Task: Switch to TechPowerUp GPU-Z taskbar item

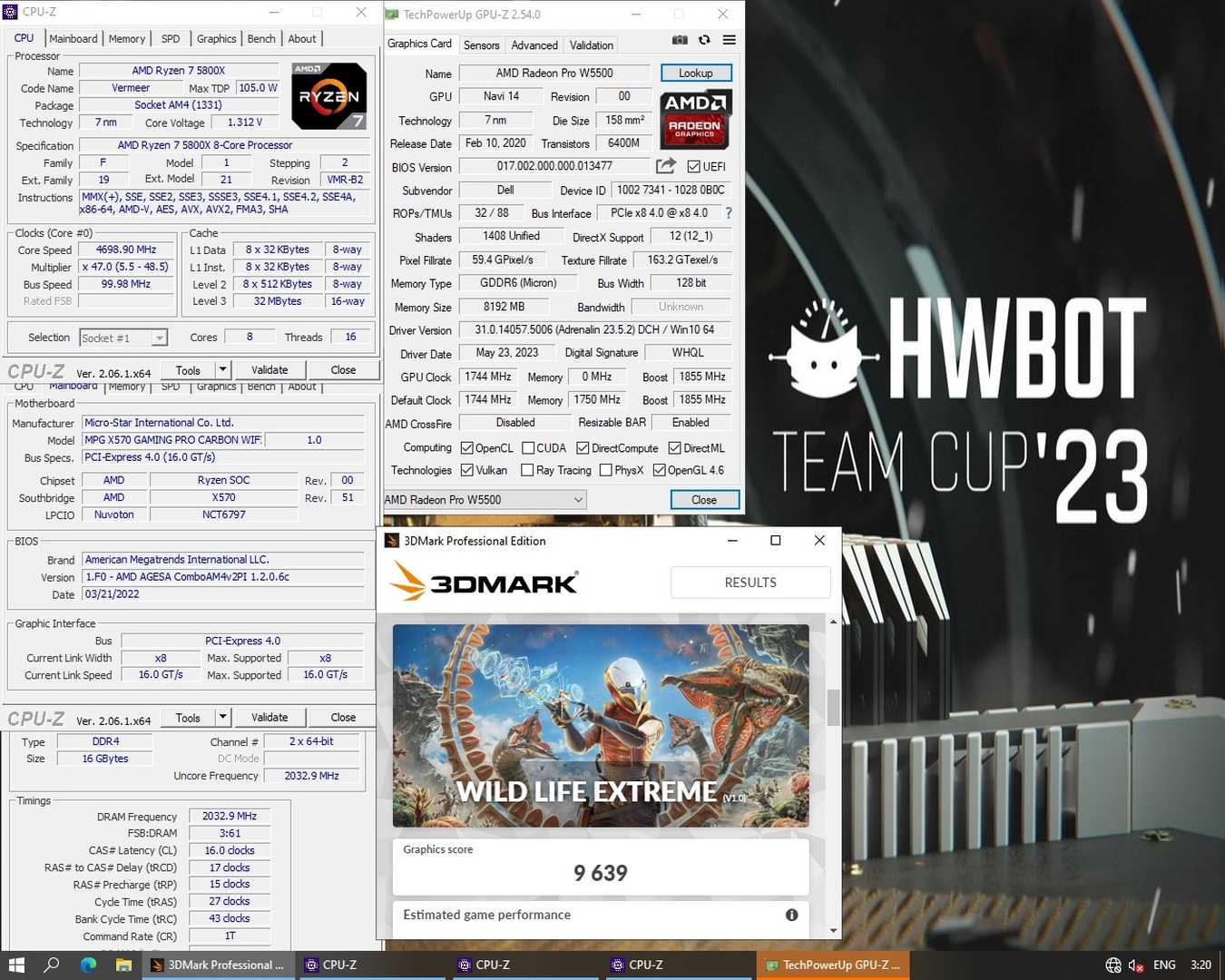Action: point(833,965)
